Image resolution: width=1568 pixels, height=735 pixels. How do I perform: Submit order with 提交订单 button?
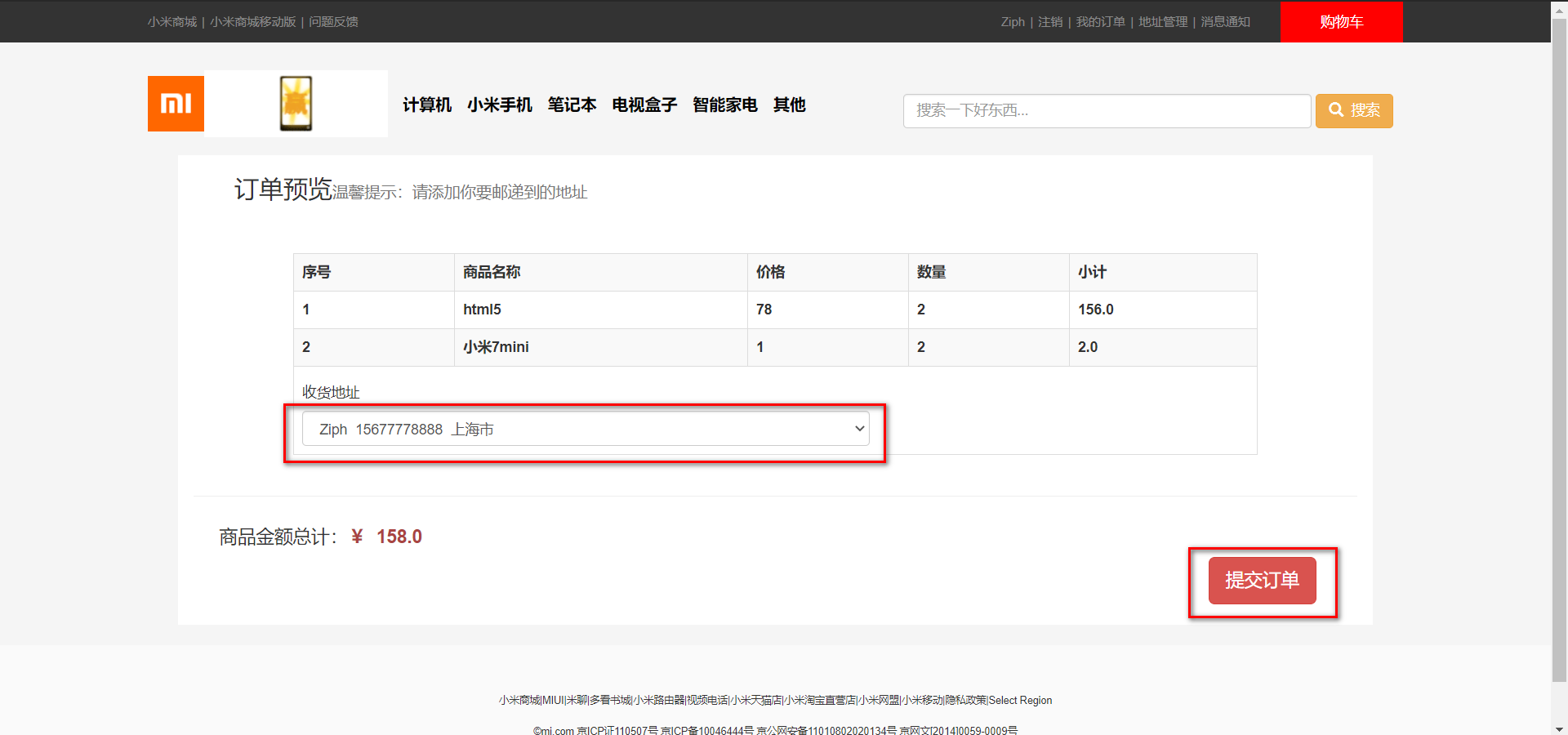(x=1262, y=581)
